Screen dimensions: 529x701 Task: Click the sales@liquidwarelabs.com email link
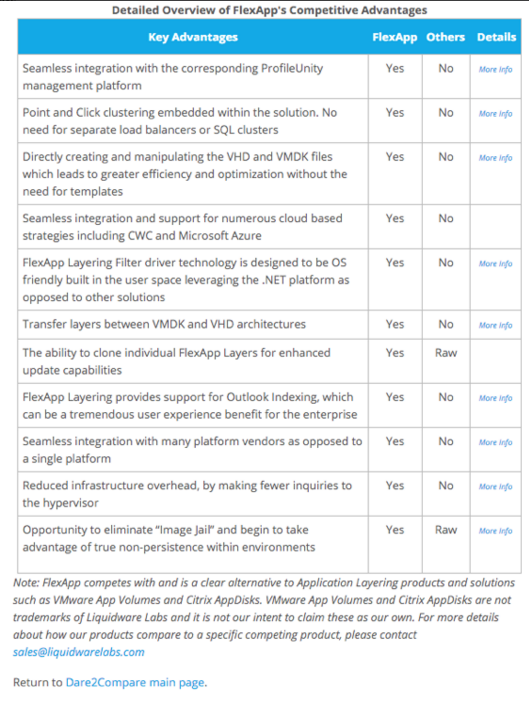[79, 652]
